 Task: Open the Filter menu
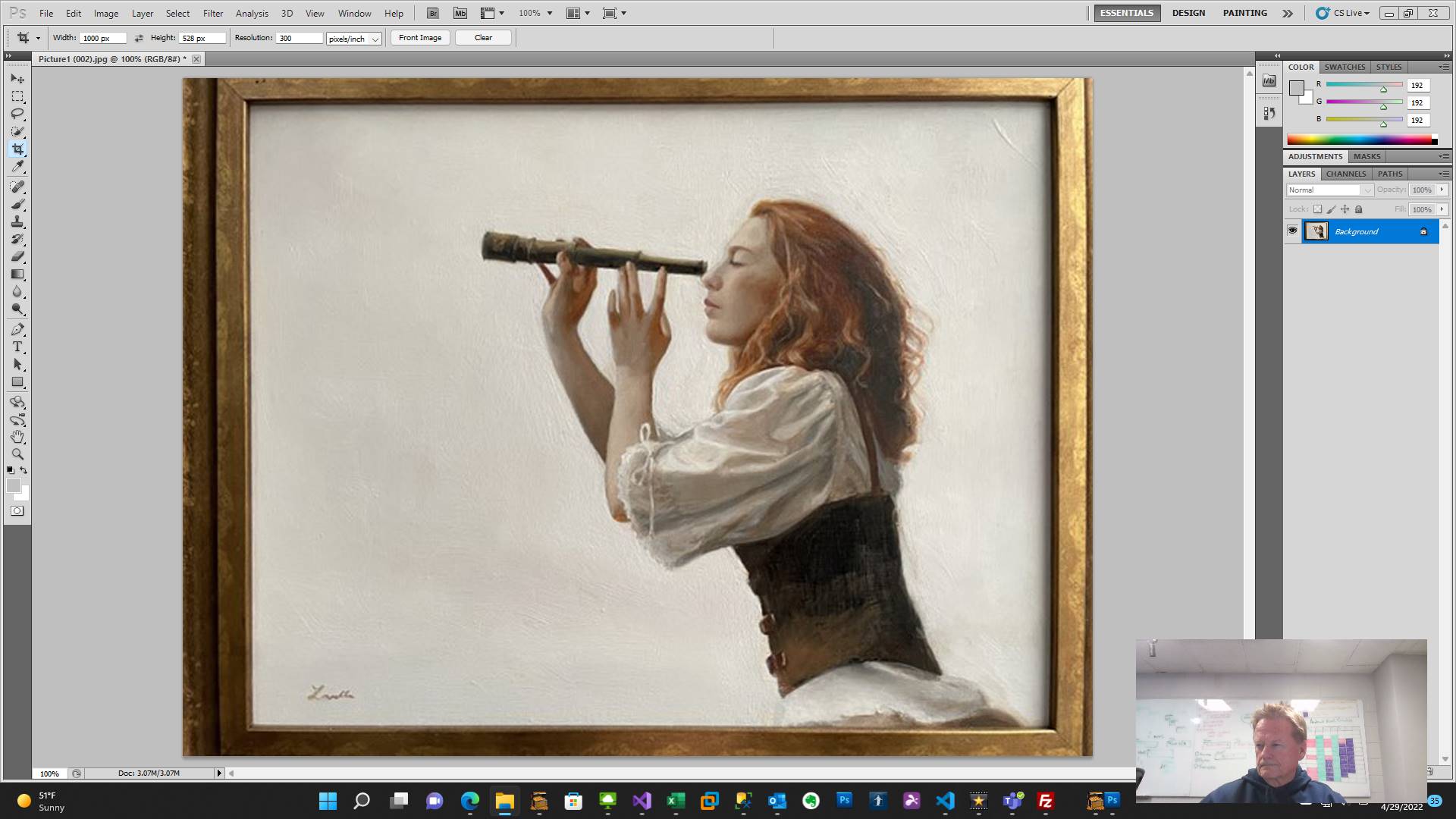click(x=212, y=13)
